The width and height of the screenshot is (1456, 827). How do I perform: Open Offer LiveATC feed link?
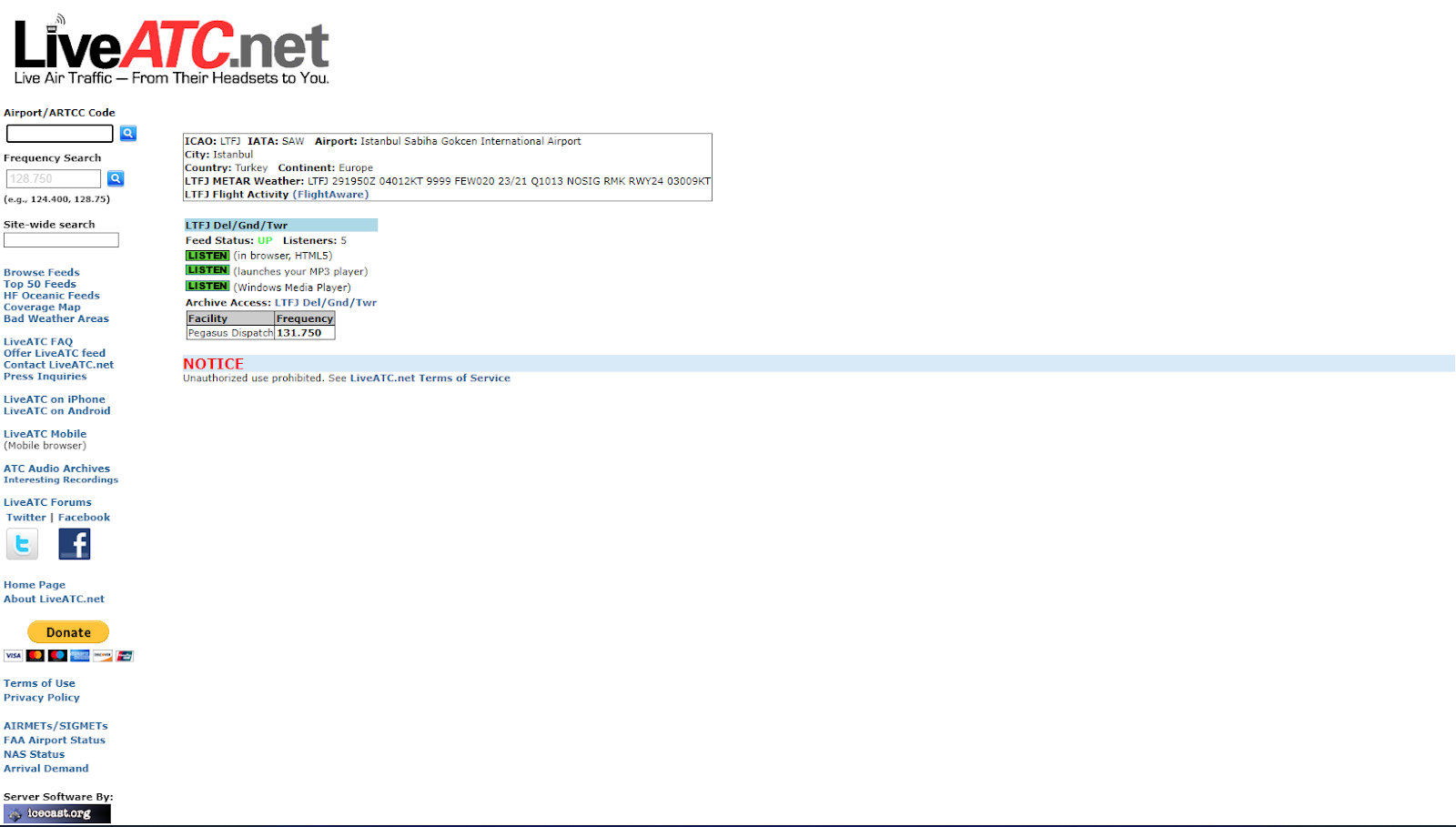tap(55, 353)
